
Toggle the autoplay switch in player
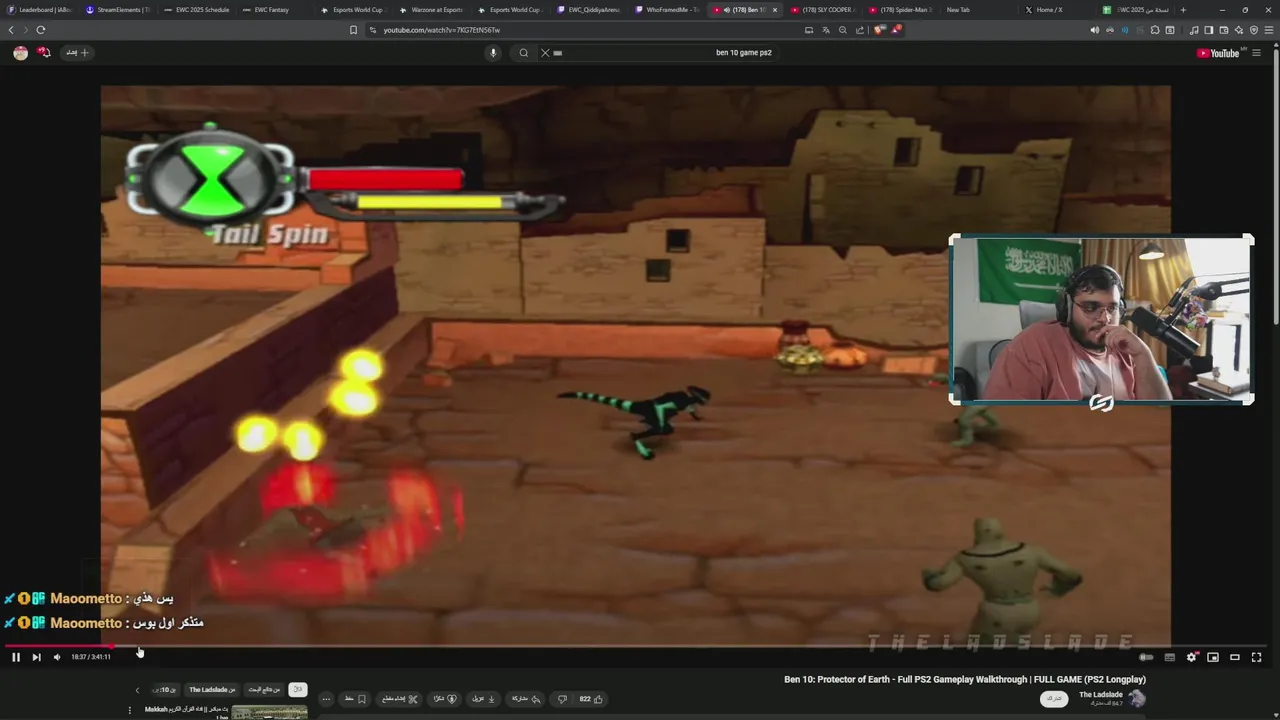click(x=1146, y=657)
